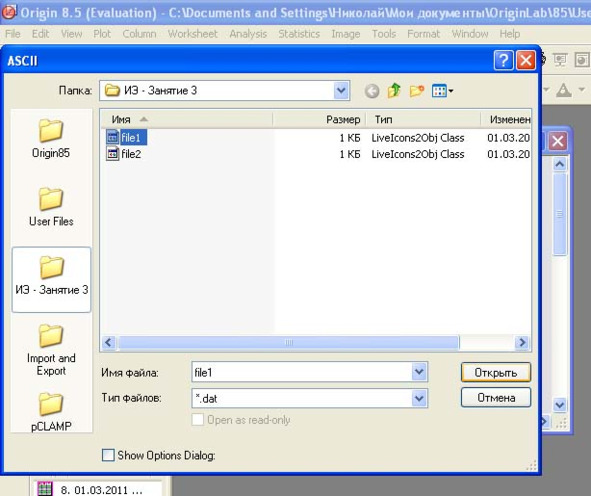Expand the Папка folder dropdown
This screenshot has width=591, height=496.
coord(341,90)
